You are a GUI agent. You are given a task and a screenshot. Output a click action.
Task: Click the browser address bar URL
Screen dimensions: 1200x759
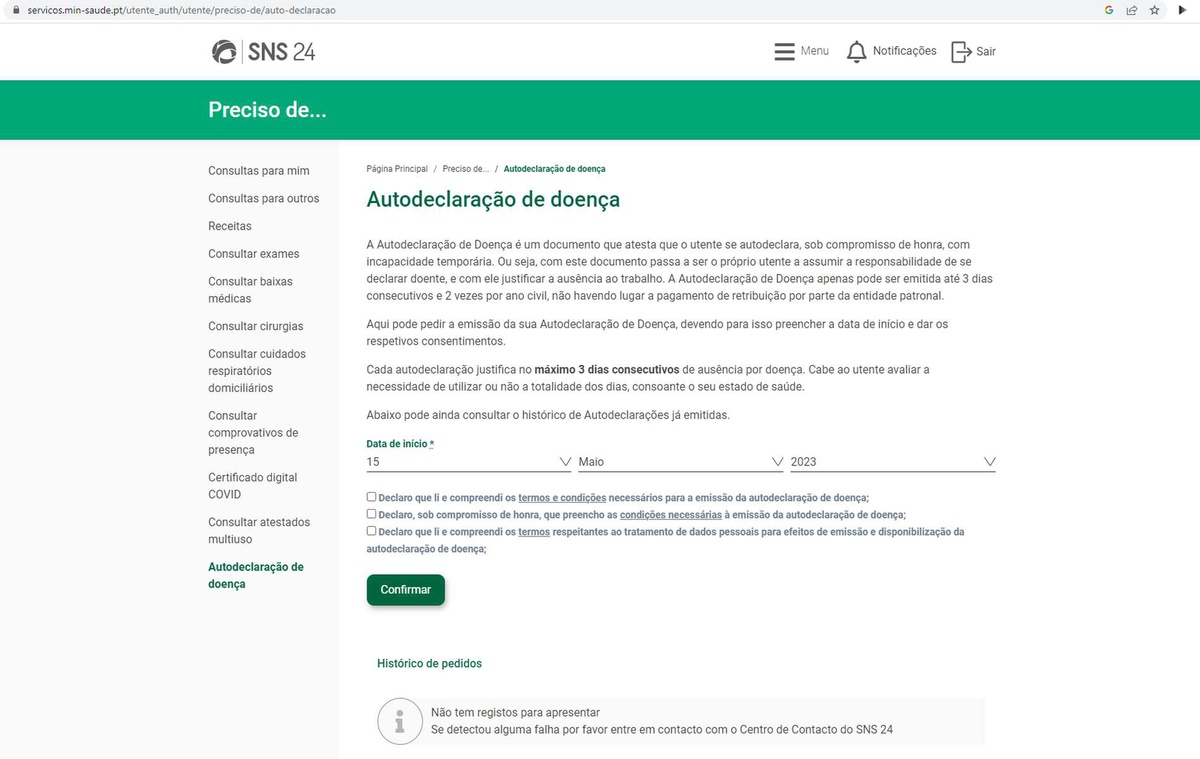[x=182, y=10]
